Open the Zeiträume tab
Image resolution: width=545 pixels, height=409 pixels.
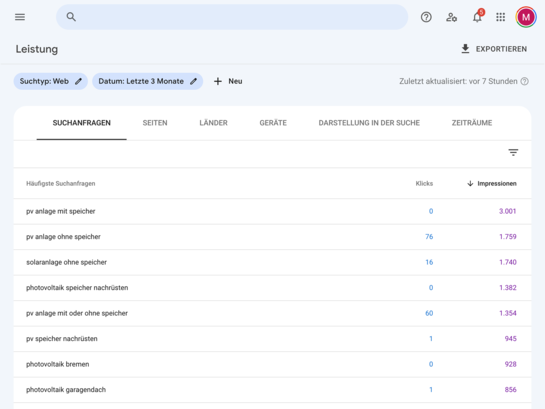coord(472,123)
